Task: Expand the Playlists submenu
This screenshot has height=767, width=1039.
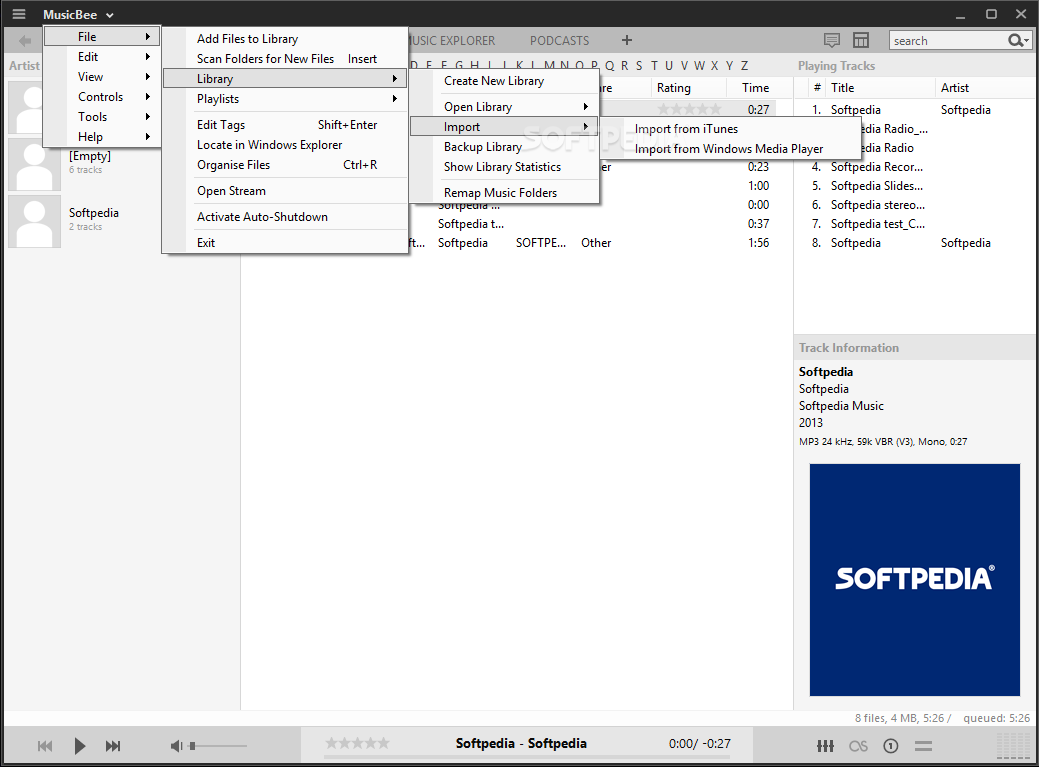Action: click(284, 99)
